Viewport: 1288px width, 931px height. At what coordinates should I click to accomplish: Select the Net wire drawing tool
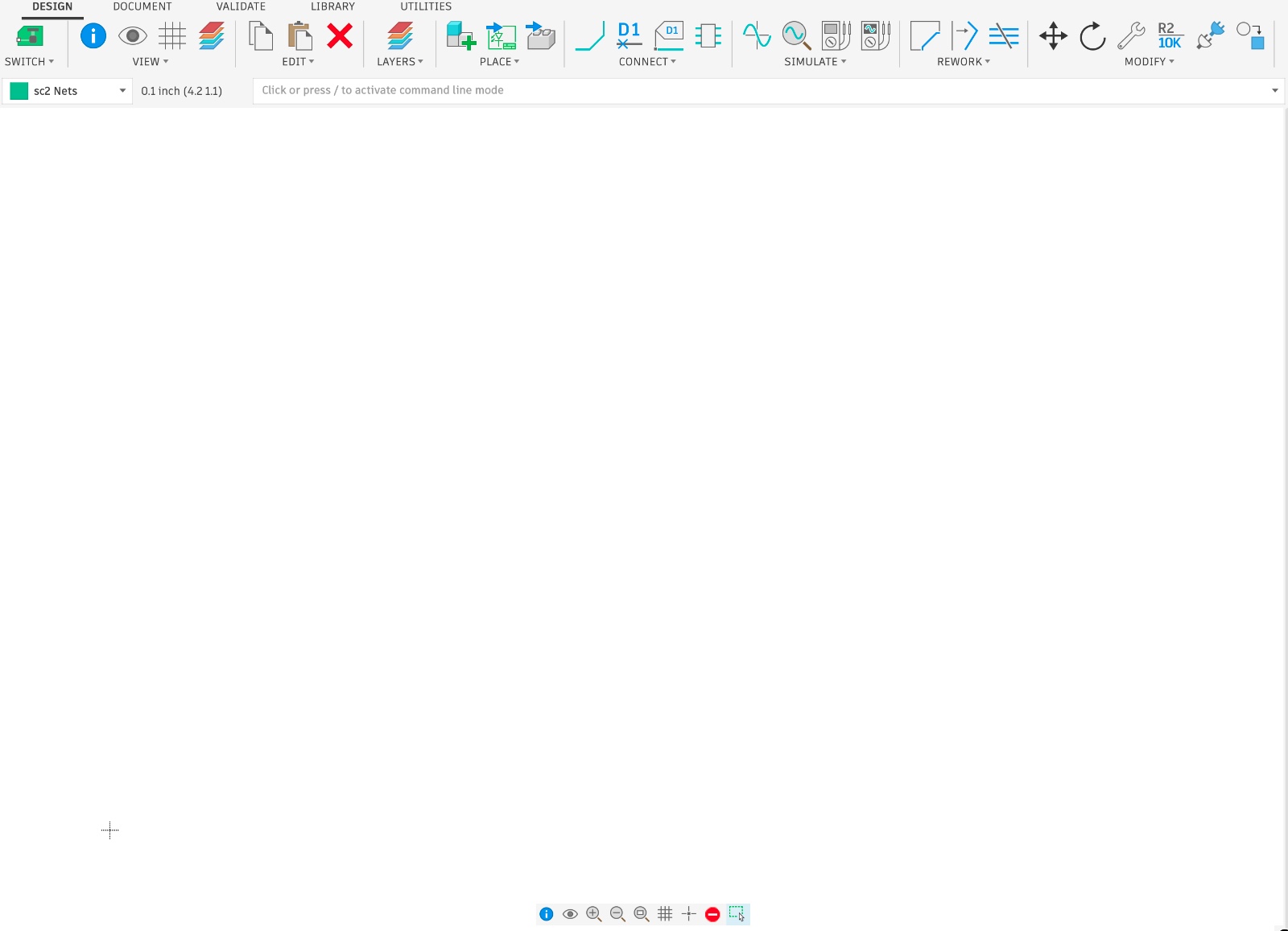pyautogui.click(x=590, y=35)
